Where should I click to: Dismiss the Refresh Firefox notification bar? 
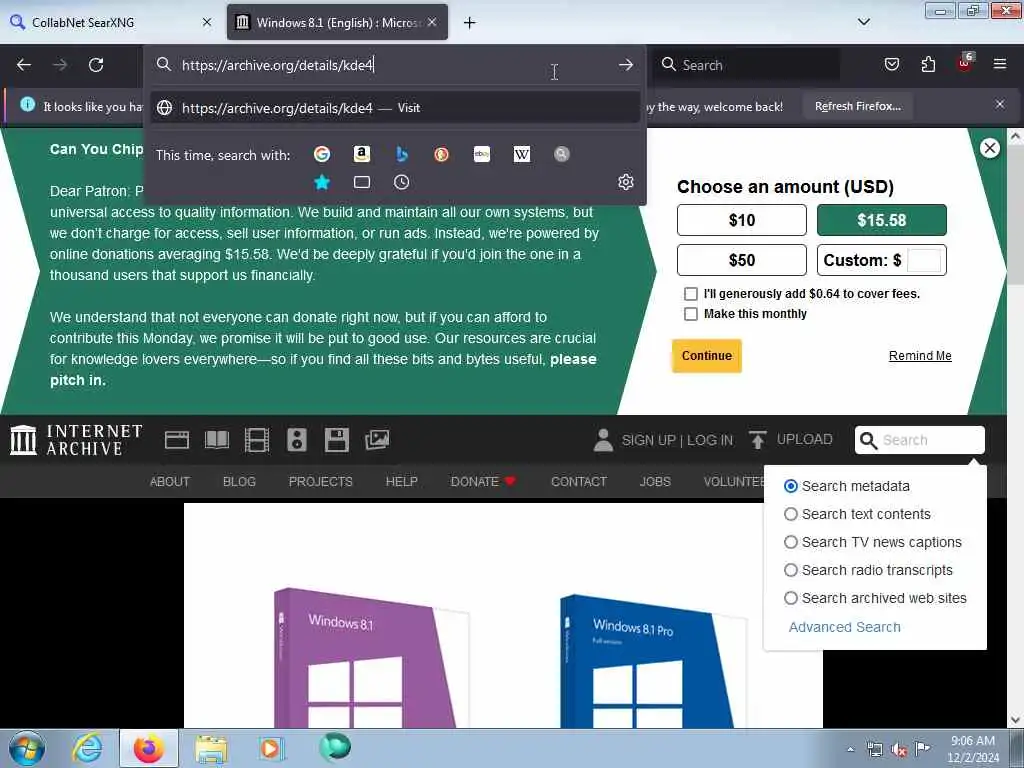coord(1000,104)
